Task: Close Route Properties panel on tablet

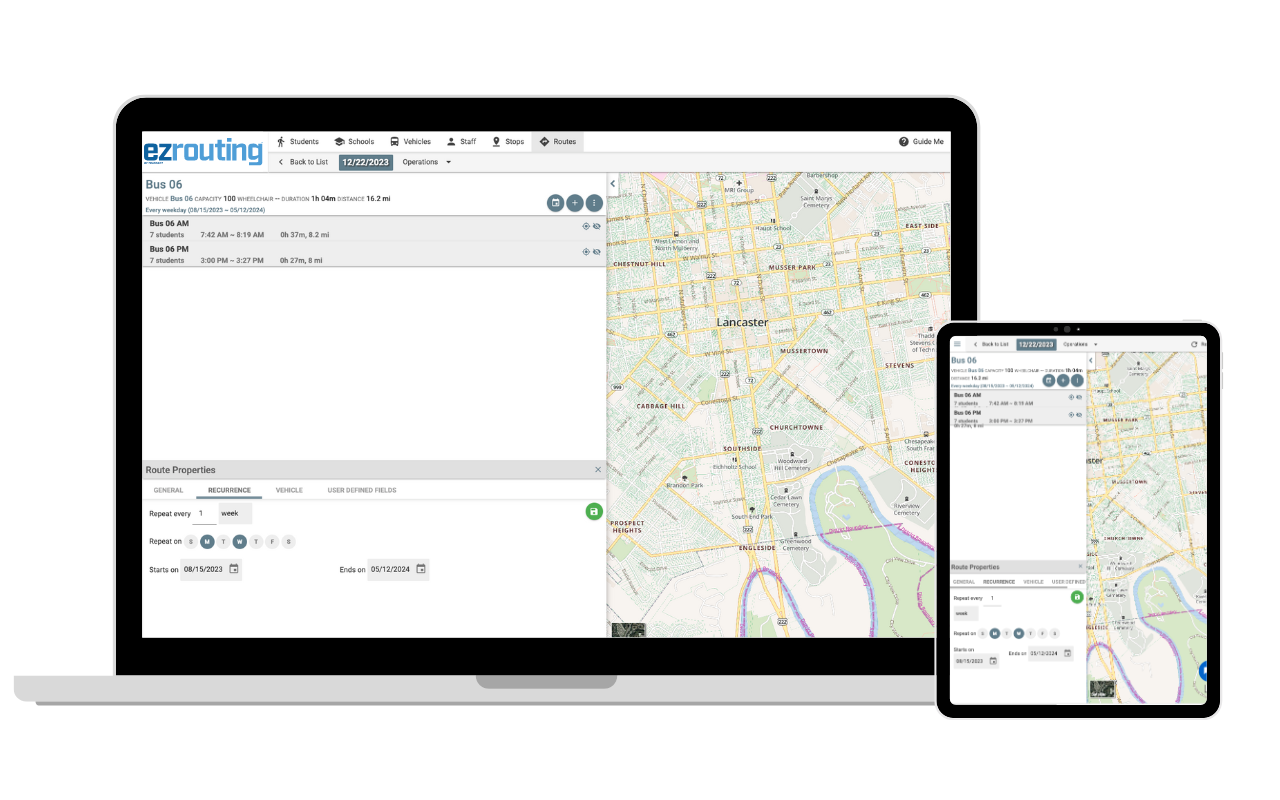Action: coord(1080,566)
